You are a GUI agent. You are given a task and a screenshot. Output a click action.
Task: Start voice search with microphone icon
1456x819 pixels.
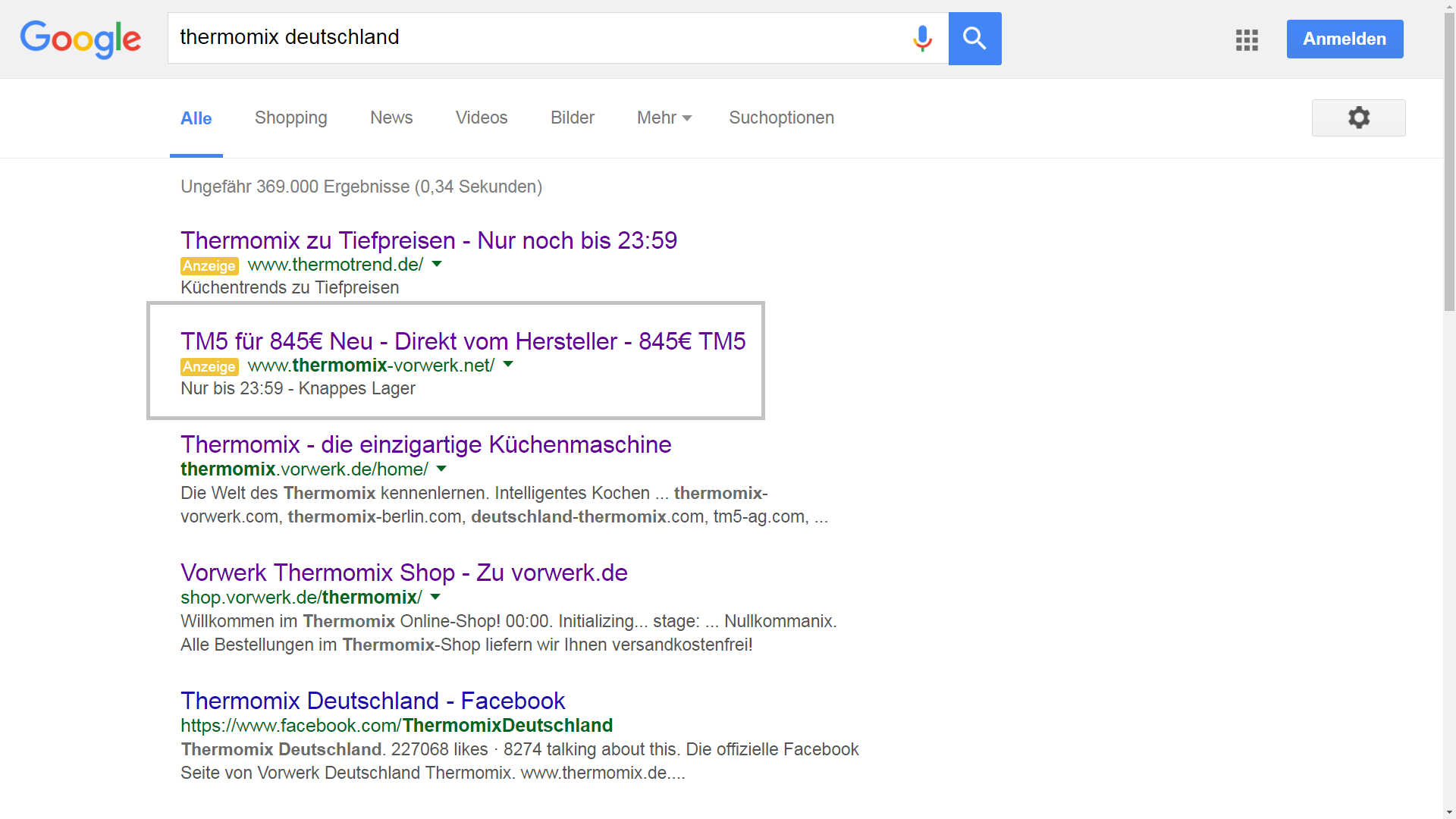click(x=922, y=38)
